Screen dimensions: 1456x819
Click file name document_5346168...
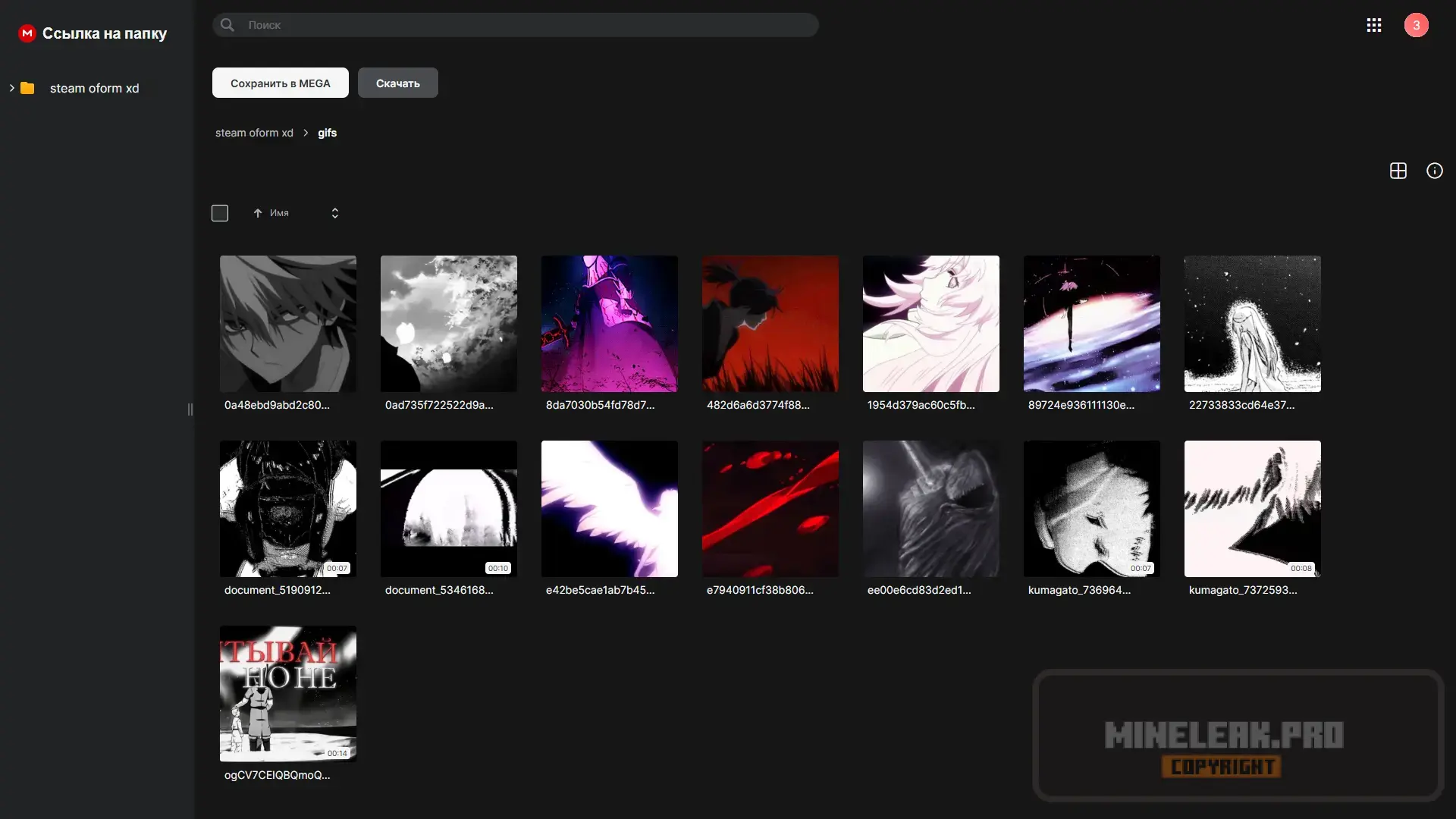[x=439, y=590]
